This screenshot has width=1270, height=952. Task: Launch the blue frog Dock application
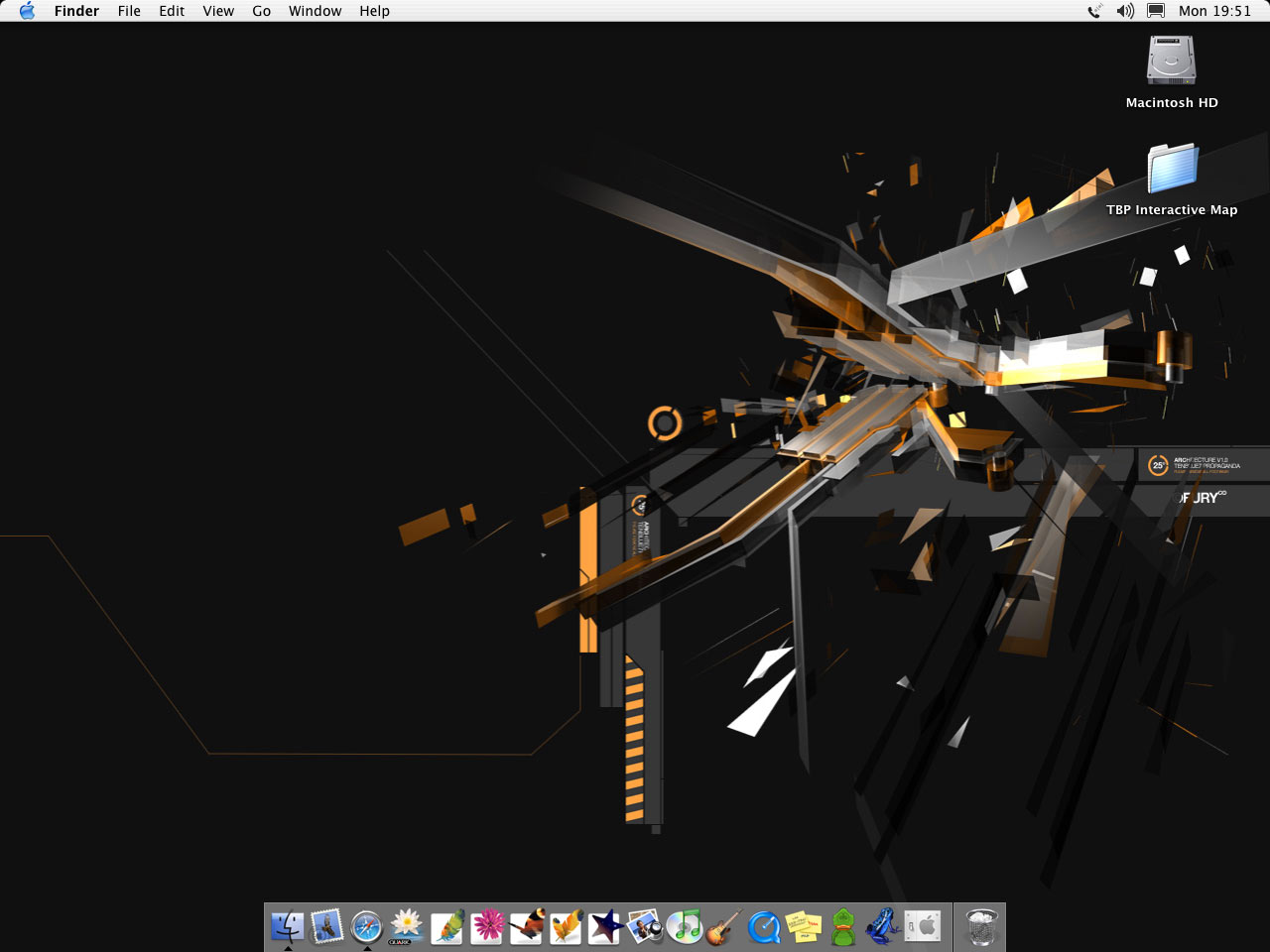[x=883, y=927]
